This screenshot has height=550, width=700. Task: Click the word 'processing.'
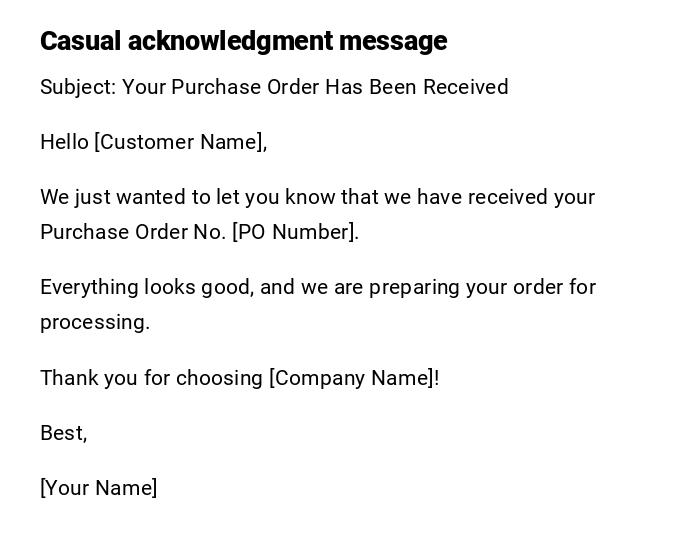point(95,322)
